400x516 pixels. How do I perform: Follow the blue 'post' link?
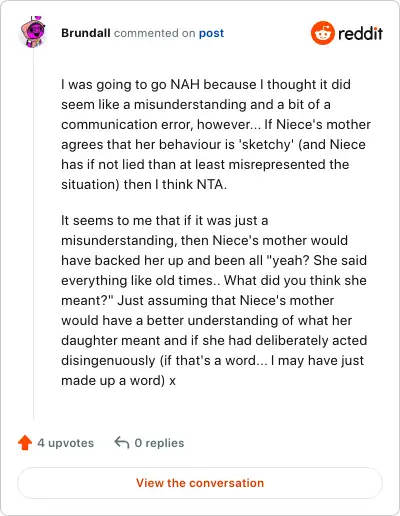click(211, 33)
